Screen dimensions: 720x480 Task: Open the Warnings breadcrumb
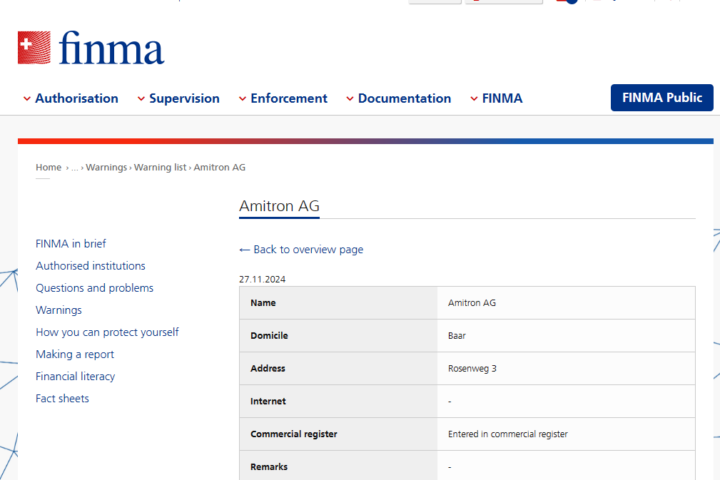pos(106,167)
